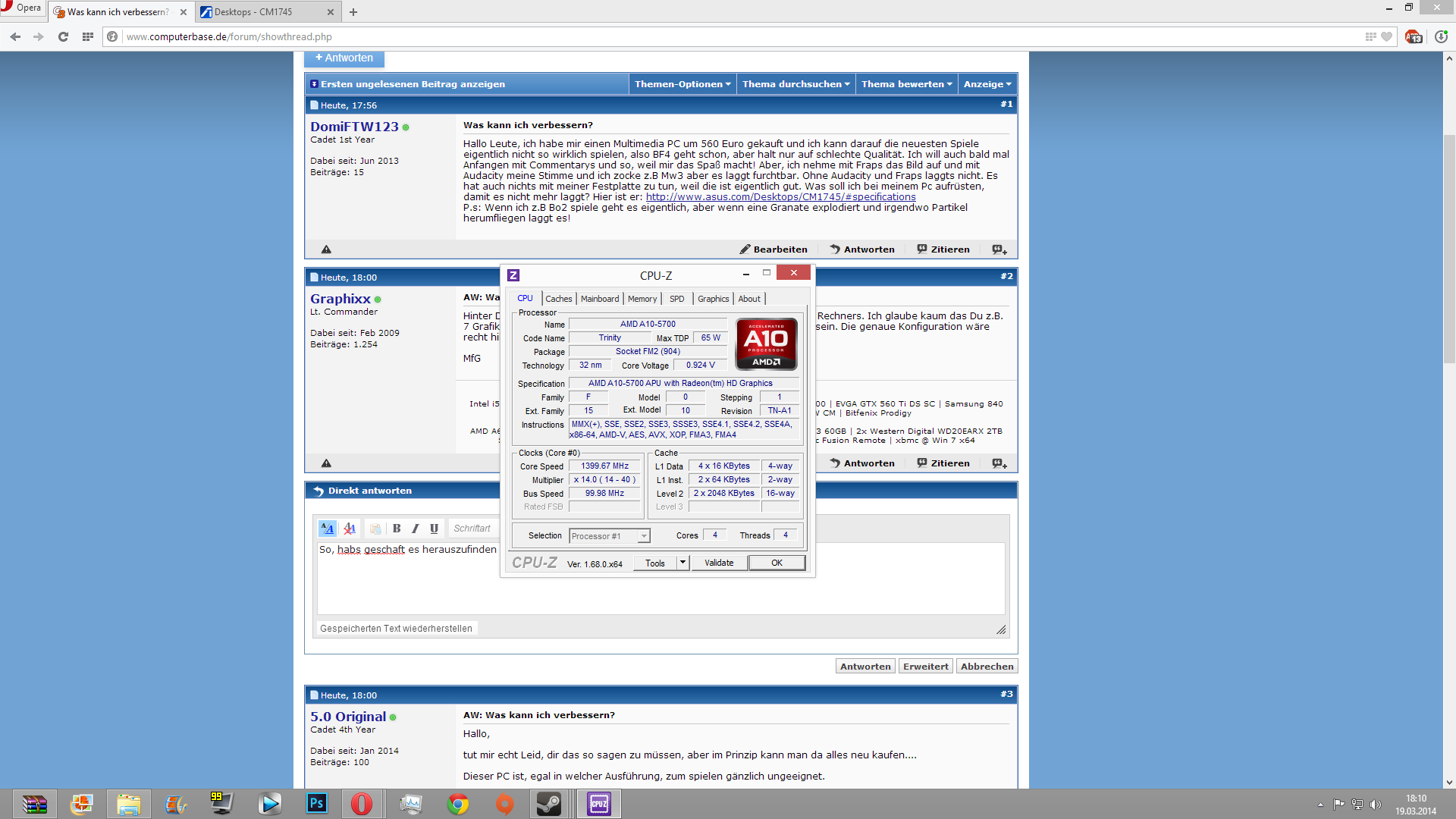Toggle italic in the reply editor

point(416,529)
